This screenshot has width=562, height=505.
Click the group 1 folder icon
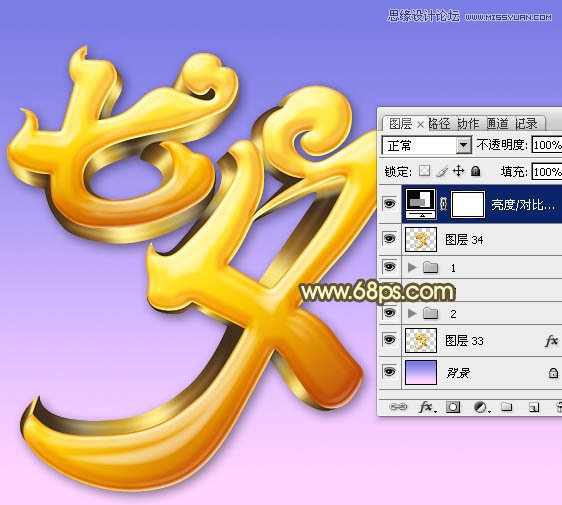pyautogui.click(x=430, y=267)
